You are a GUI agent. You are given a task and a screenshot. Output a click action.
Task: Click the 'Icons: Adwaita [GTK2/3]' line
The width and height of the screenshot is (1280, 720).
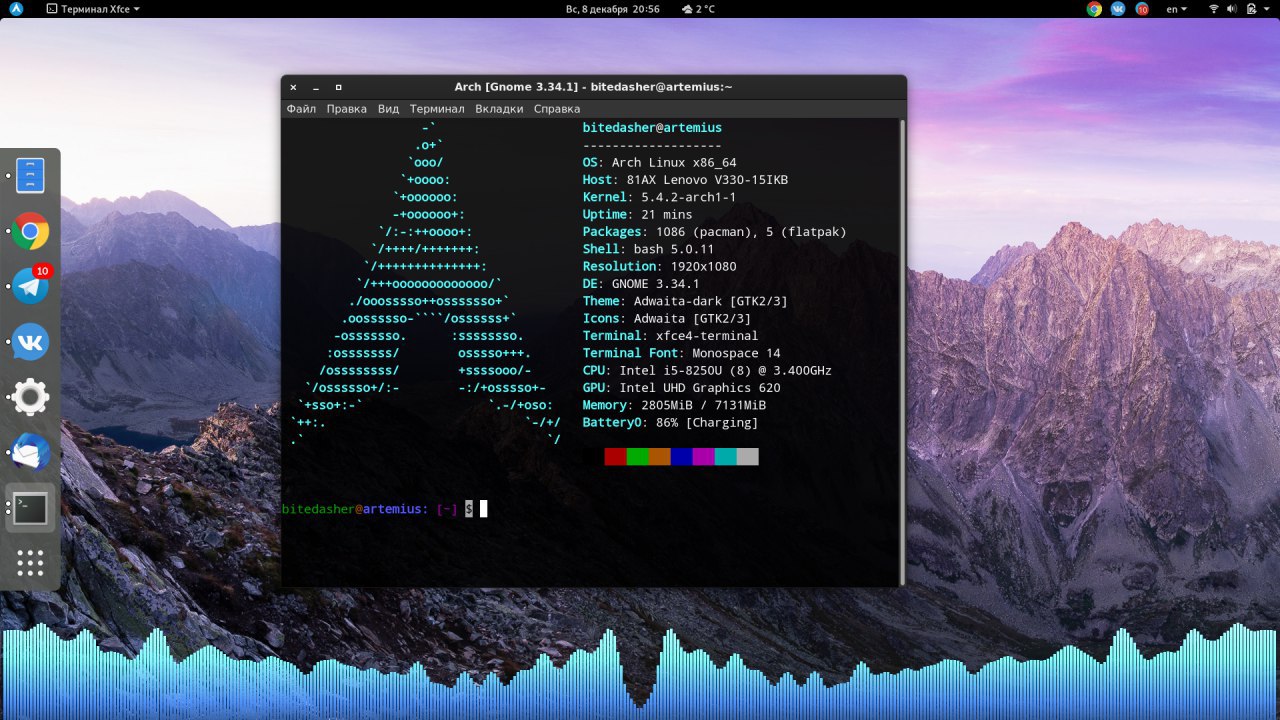tap(666, 319)
